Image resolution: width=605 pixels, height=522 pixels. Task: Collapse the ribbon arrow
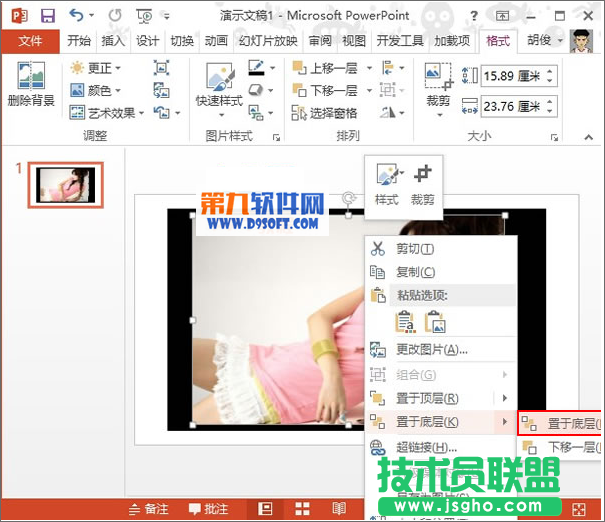(x=588, y=137)
